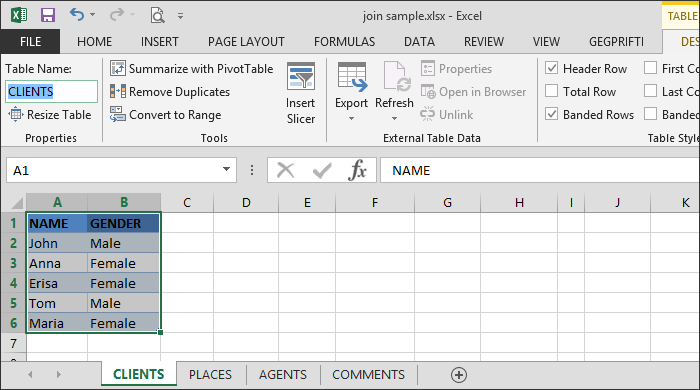Click the Resize Table button
The image size is (700, 390).
(x=50, y=115)
